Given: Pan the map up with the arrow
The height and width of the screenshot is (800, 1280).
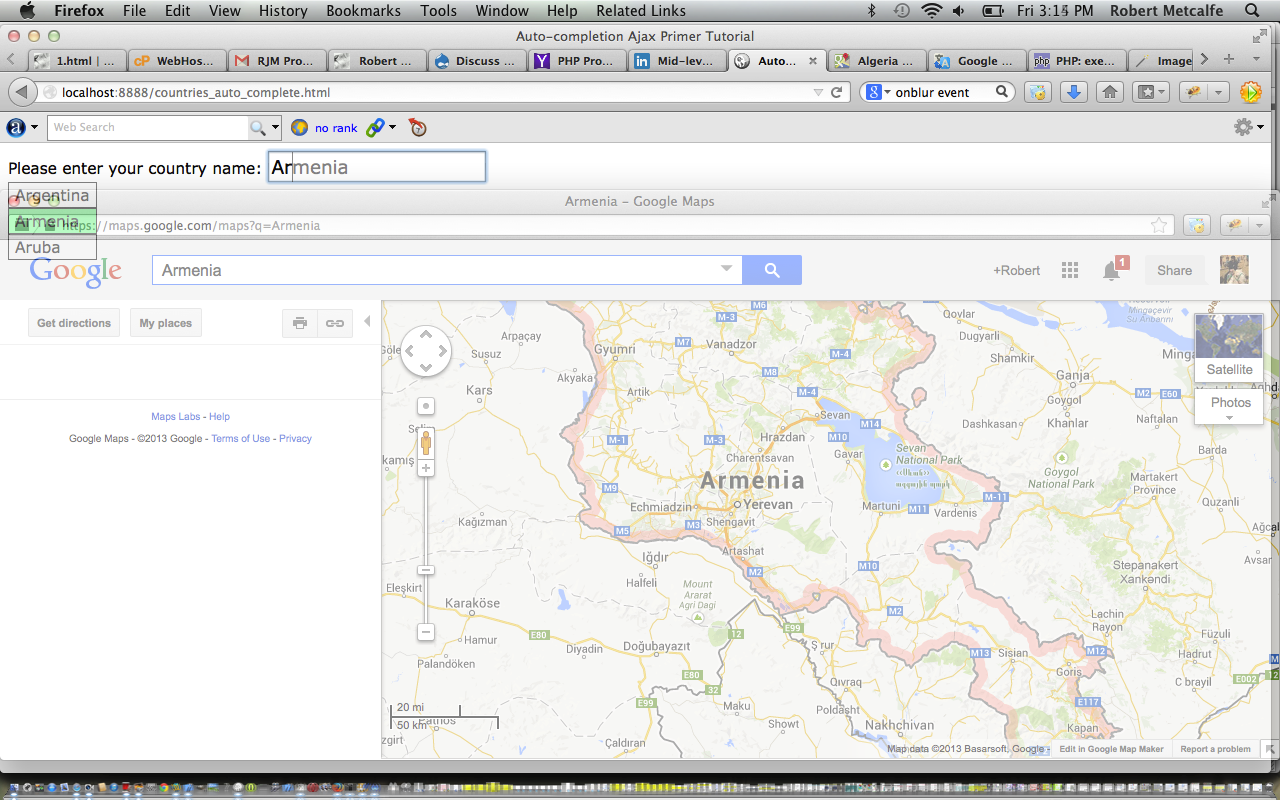Looking at the screenshot, I should 426,335.
